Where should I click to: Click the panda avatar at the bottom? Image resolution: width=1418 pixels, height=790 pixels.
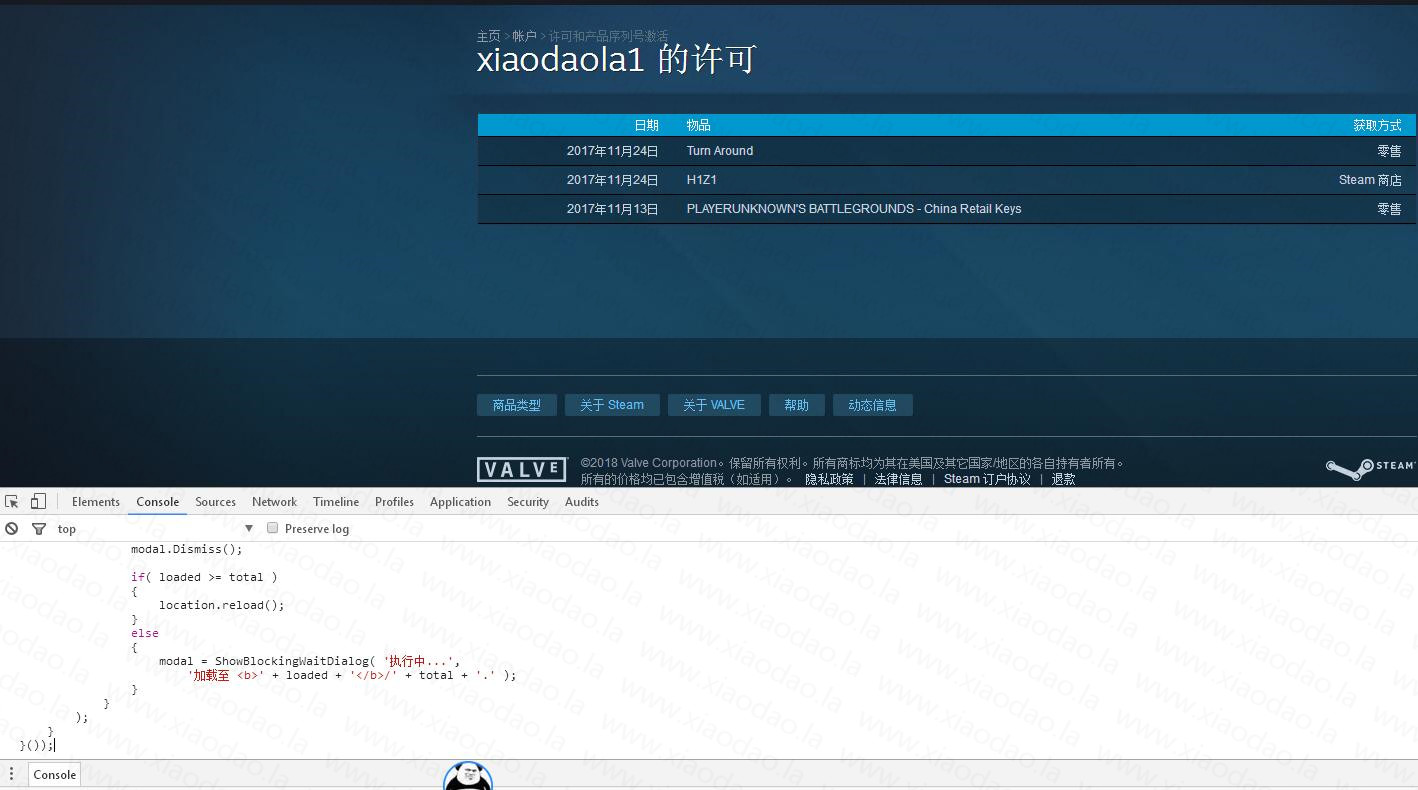point(468,776)
